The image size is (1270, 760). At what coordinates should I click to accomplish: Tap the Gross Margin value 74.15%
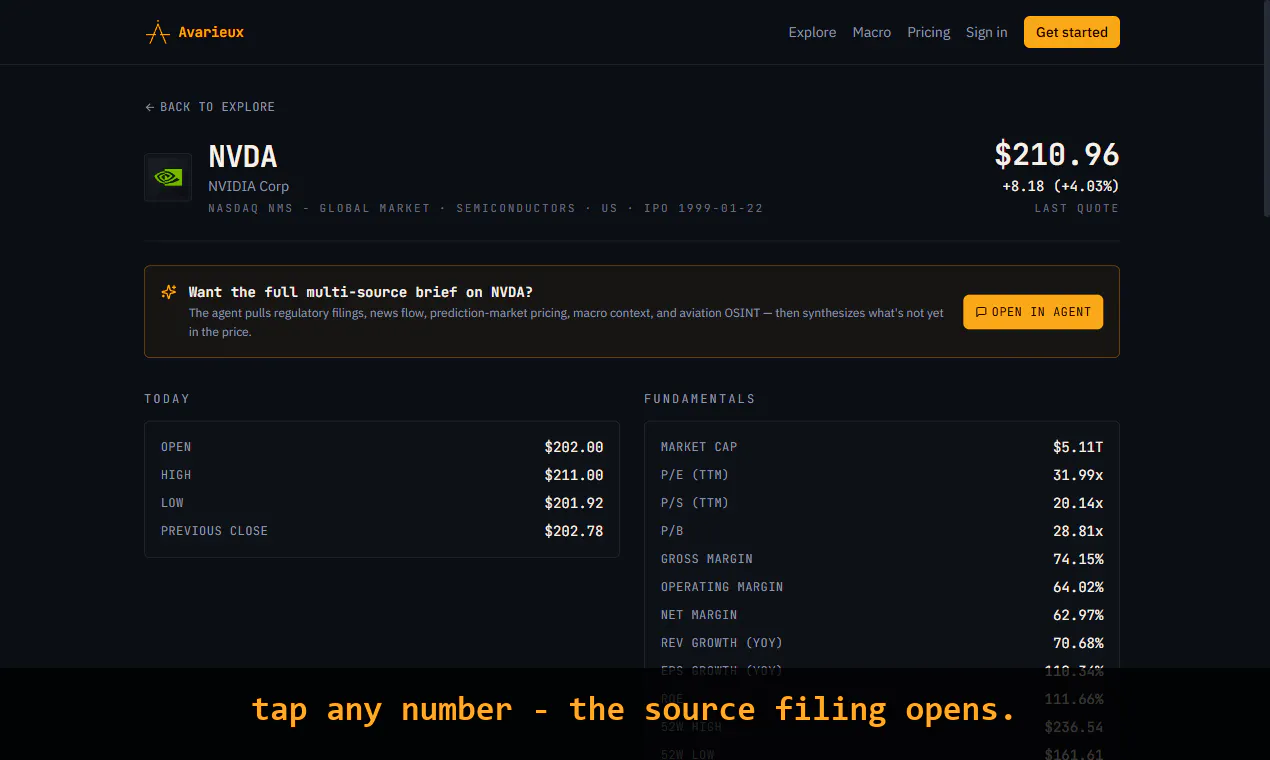(x=1078, y=559)
